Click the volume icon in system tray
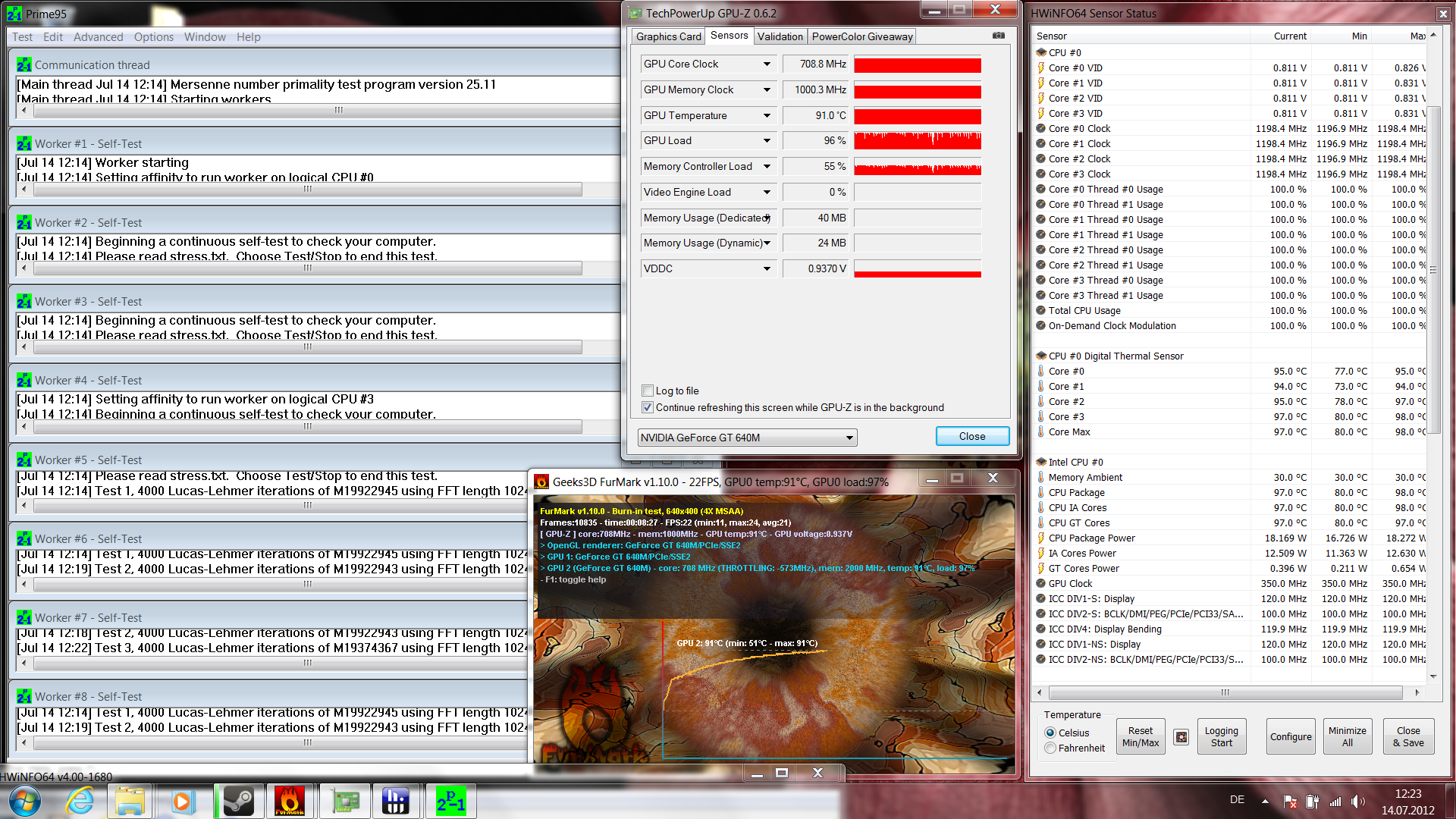 click(1357, 801)
